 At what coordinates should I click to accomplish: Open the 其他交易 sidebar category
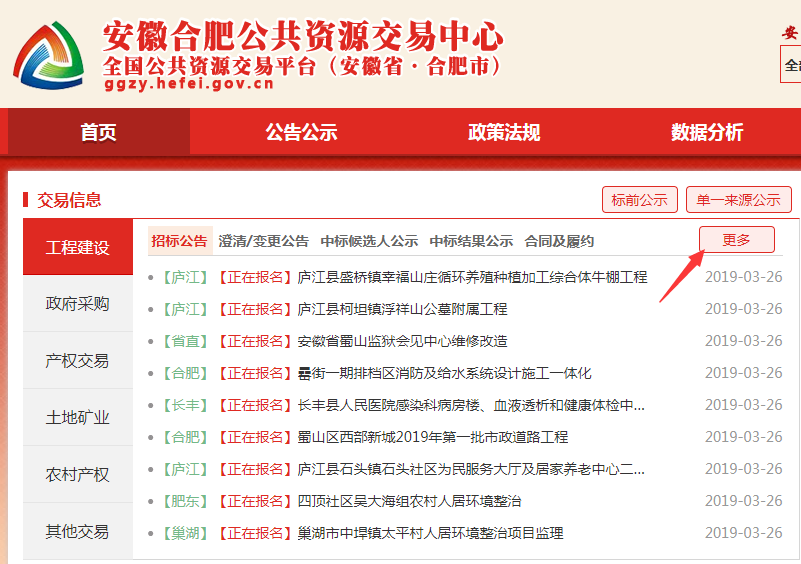point(78,532)
